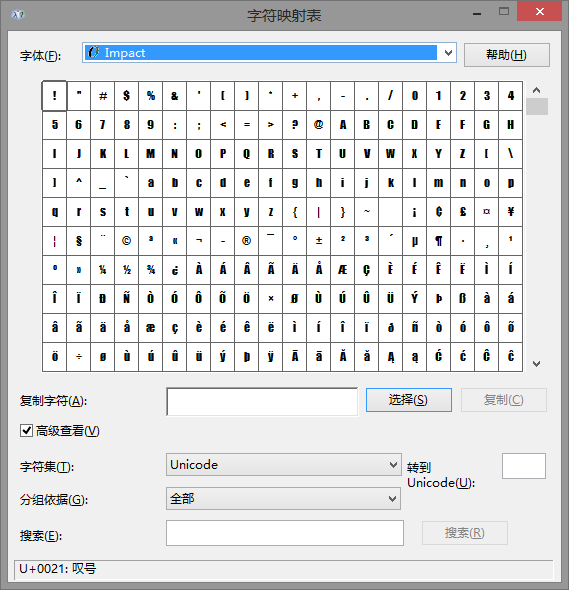Viewport: 569px width, 590px height.
Task: Select the lowercase k character cell
Action: click(x=391, y=182)
